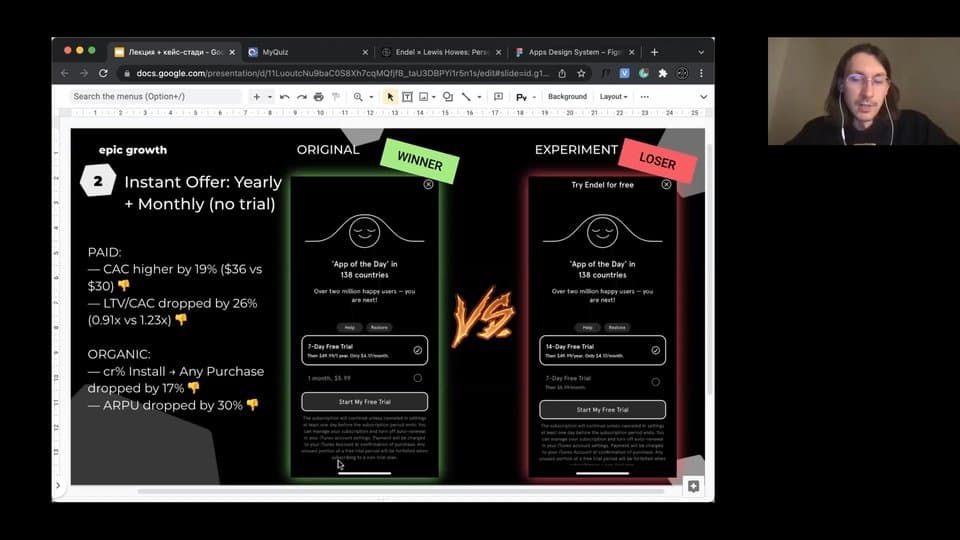Open the tab search chevron in Chrome
Screen dimensions: 960x540
click(x=701, y=52)
